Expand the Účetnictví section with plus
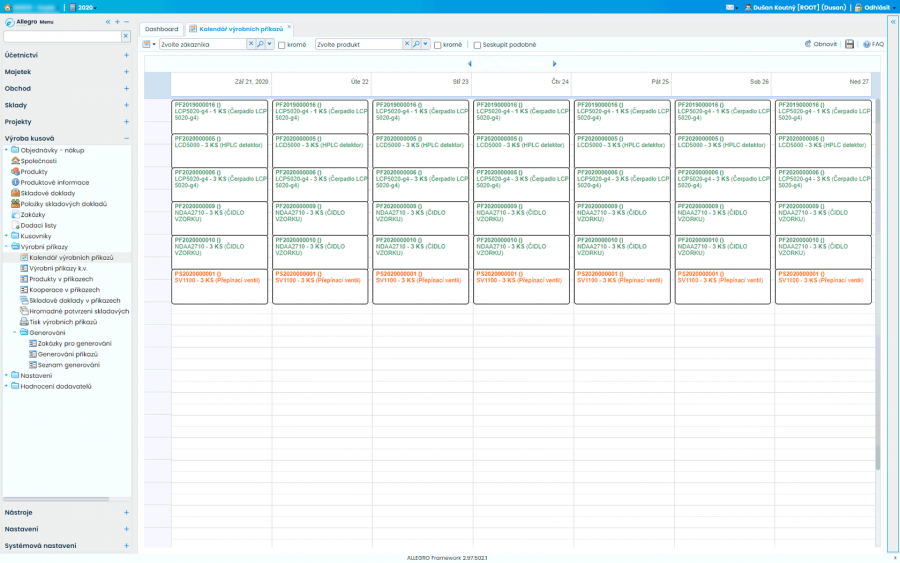 [126, 55]
